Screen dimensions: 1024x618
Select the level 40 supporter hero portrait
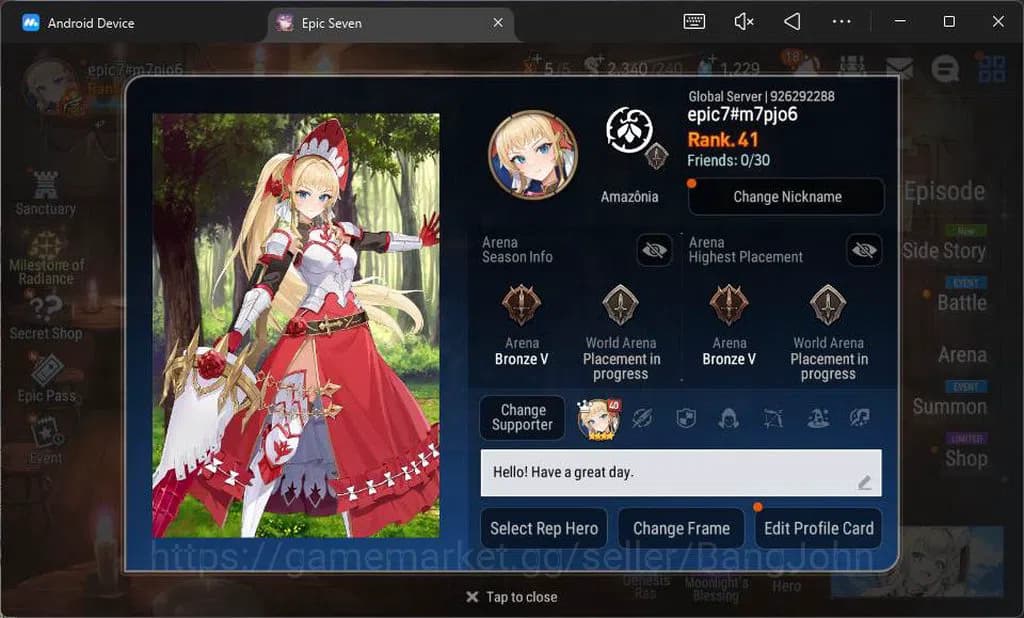tap(598, 418)
